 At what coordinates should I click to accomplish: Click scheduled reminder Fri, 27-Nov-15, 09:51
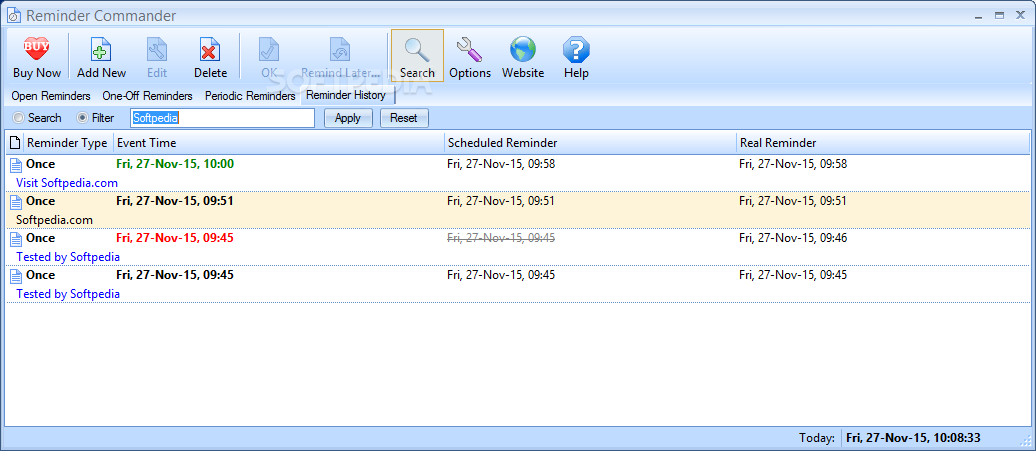point(501,201)
